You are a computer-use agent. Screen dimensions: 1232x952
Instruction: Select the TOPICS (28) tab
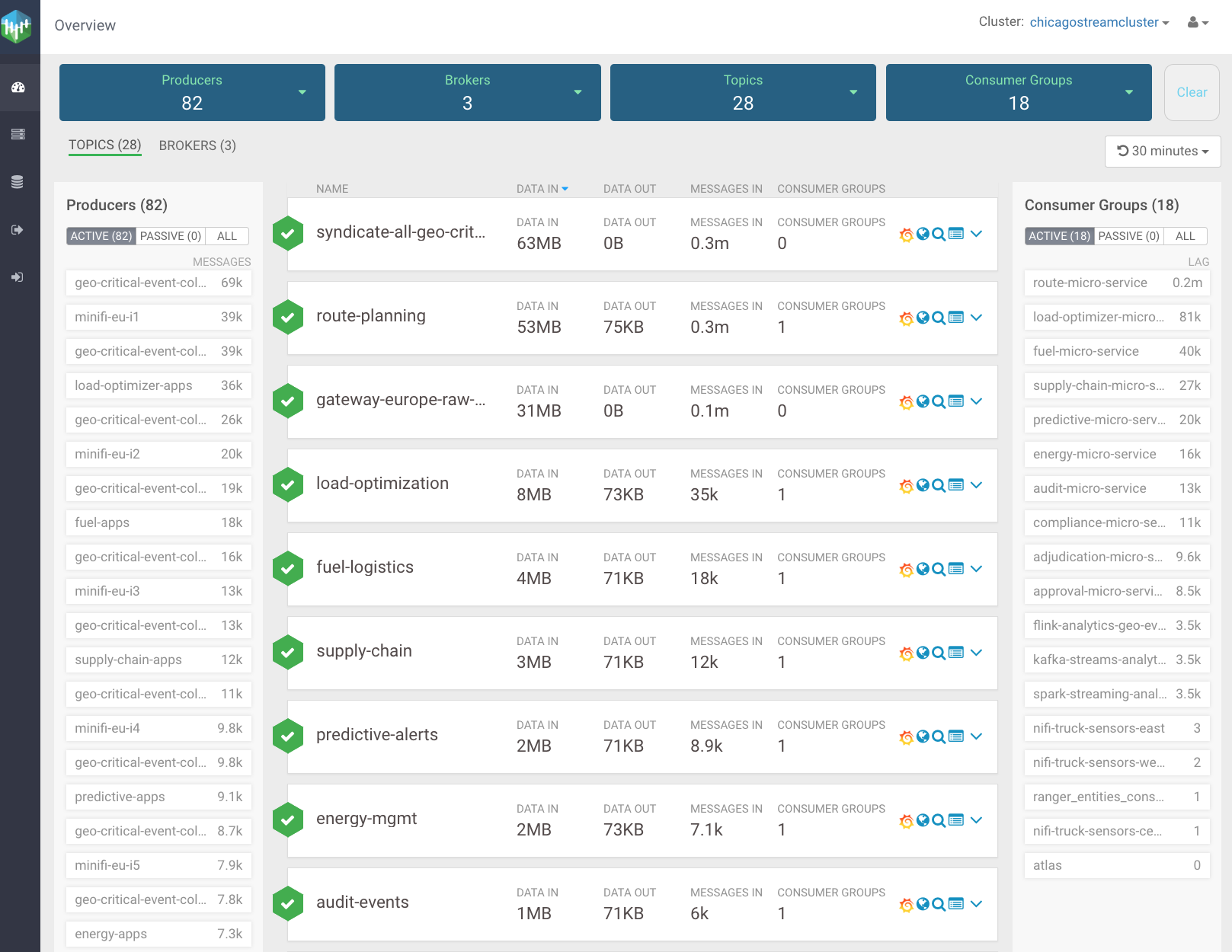[105, 145]
